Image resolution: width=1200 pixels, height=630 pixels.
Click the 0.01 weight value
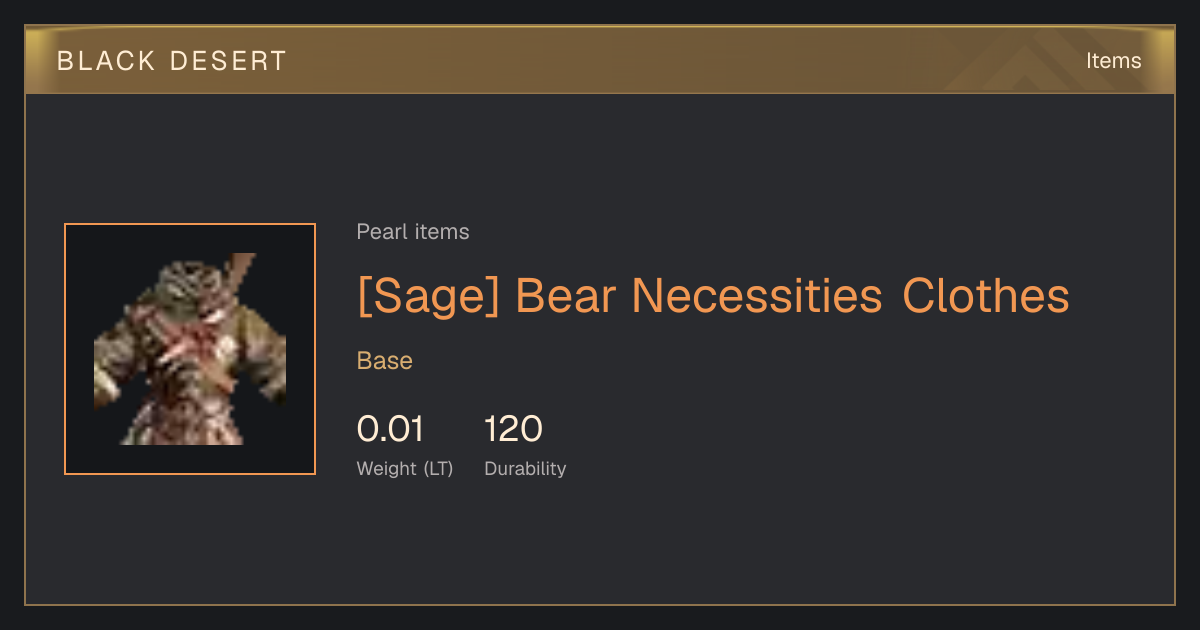[390, 429]
